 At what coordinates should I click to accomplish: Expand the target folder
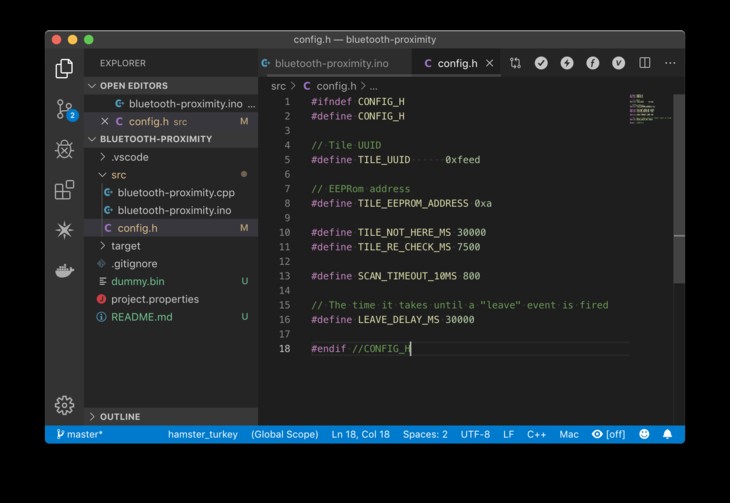click(125, 246)
